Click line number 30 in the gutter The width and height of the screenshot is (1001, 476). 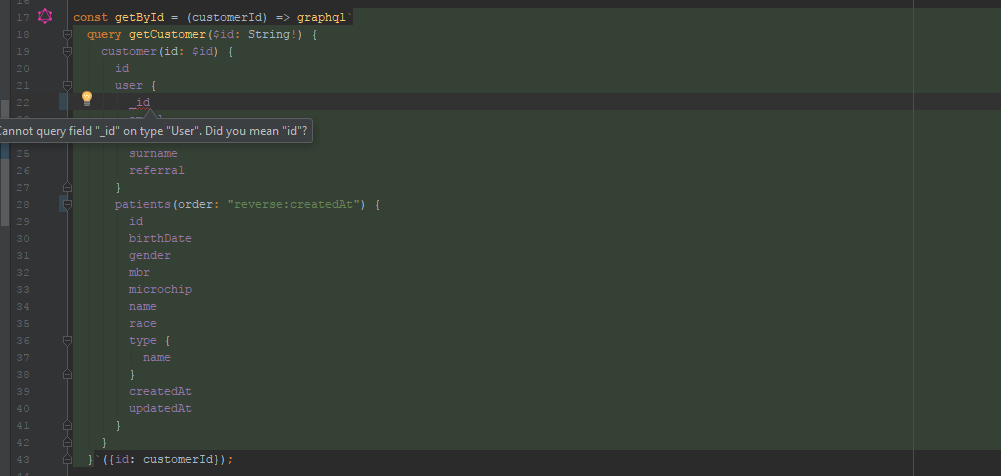[x=23, y=238]
